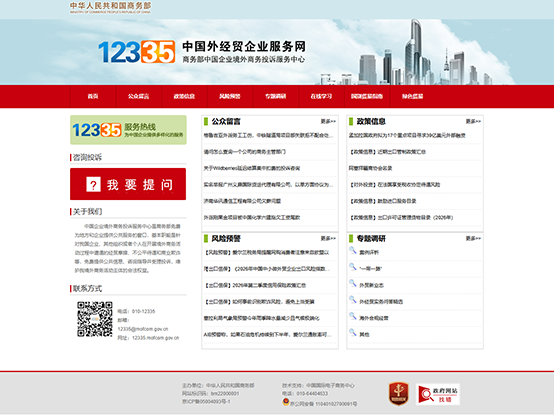Open 公众留言 in the navigation bar
This screenshot has height=415, width=554.
tap(138, 96)
